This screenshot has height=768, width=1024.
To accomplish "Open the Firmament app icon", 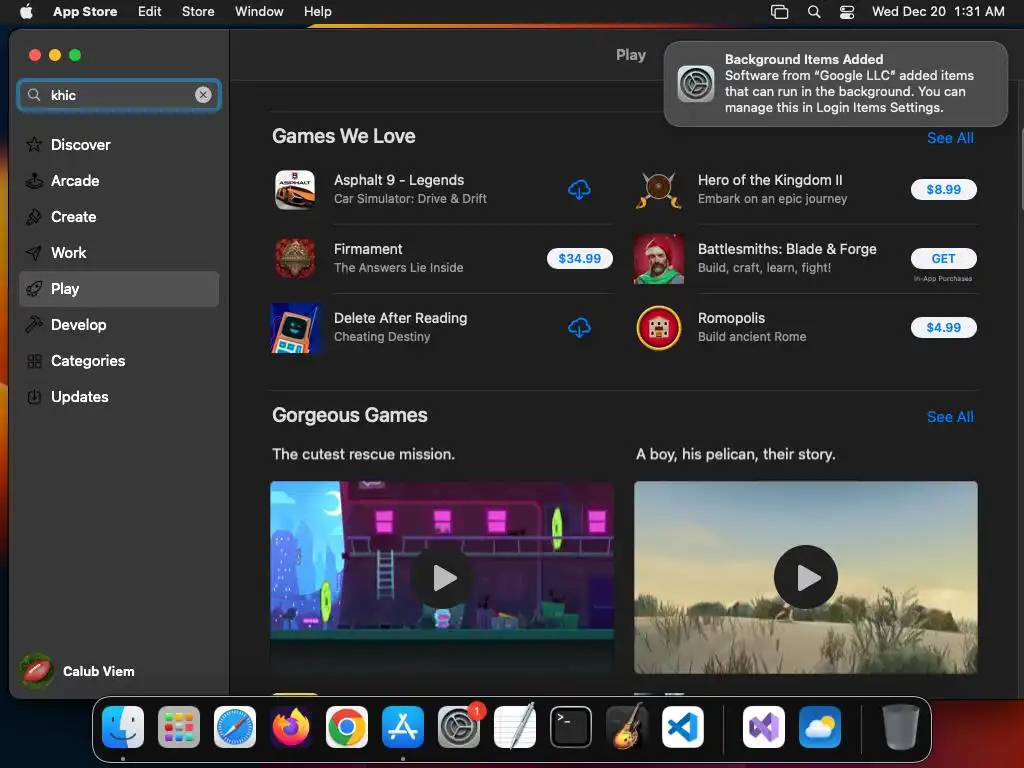I will [x=295, y=259].
